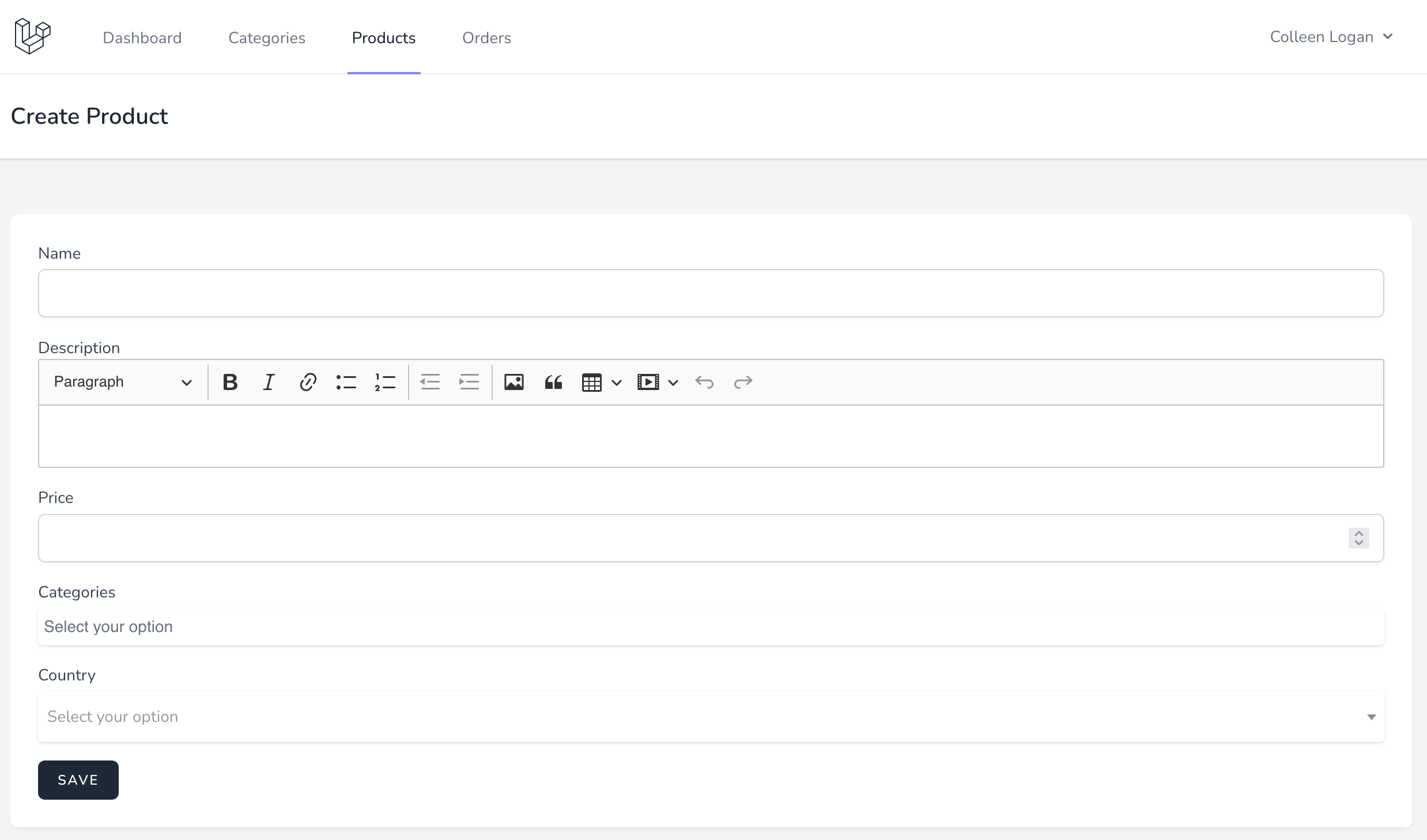1427x840 pixels.
Task: Insert an image in the description
Action: click(514, 382)
